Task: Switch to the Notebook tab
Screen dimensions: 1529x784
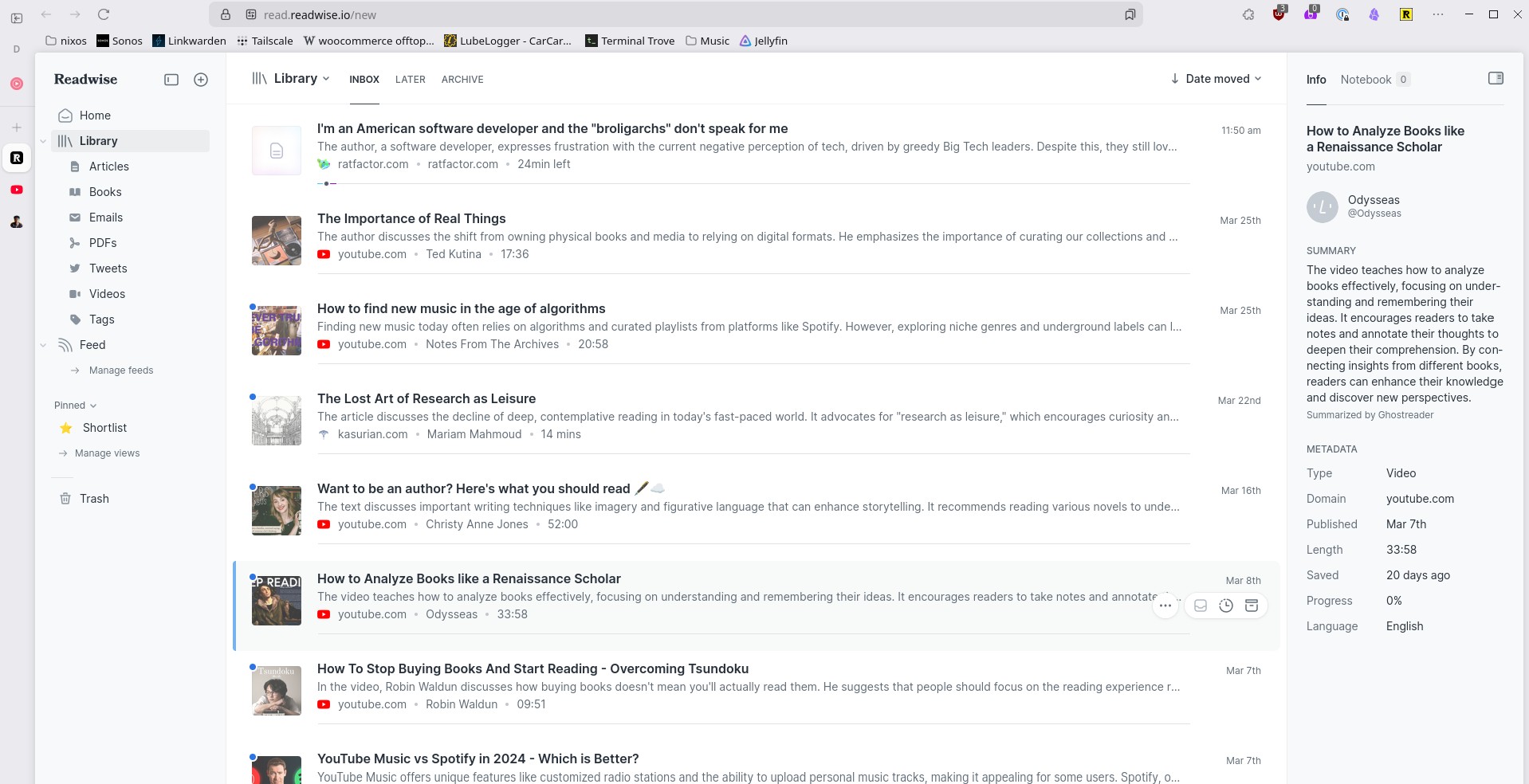Action: click(1366, 80)
